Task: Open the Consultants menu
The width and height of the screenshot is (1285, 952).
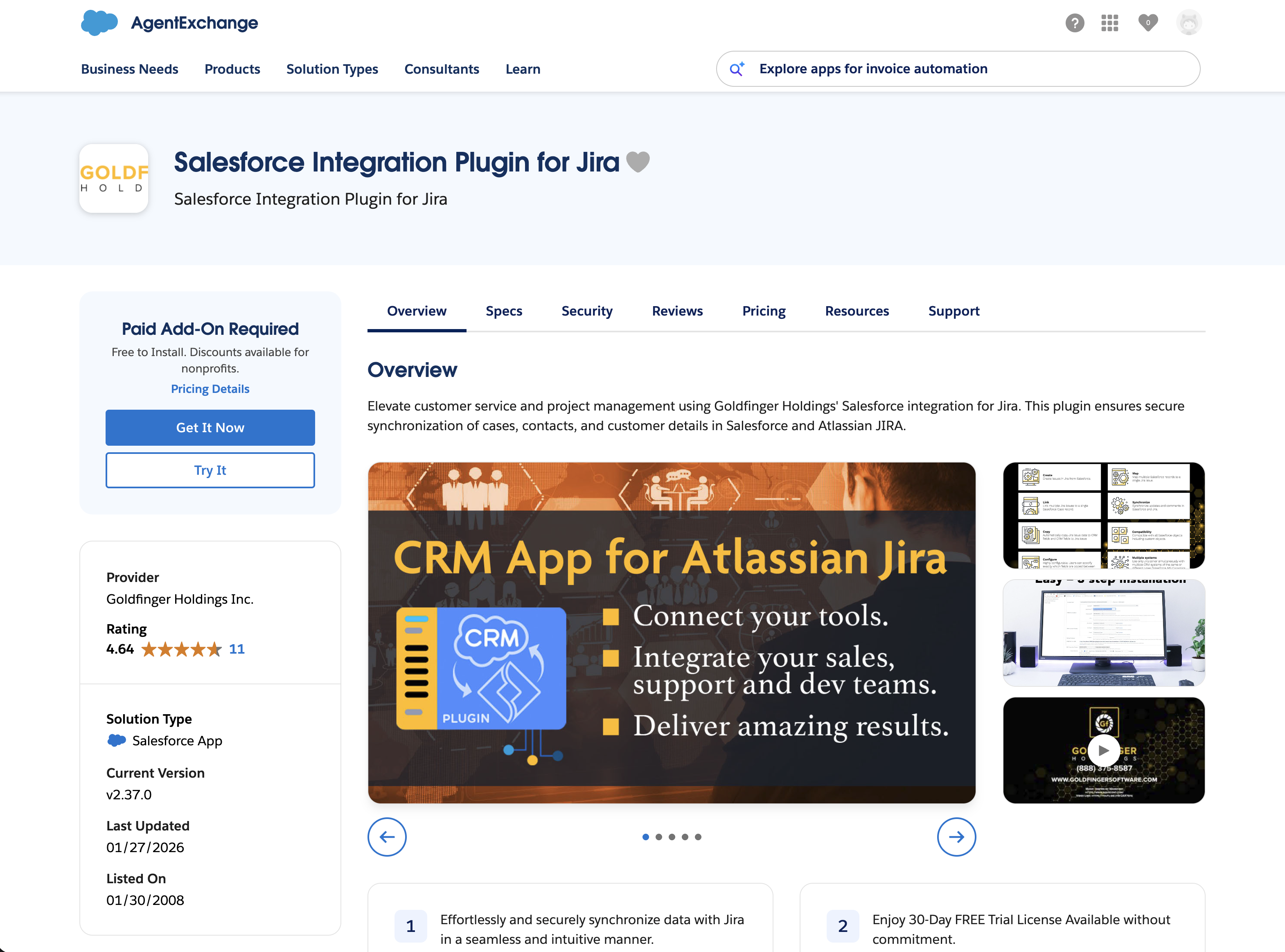Action: point(442,69)
